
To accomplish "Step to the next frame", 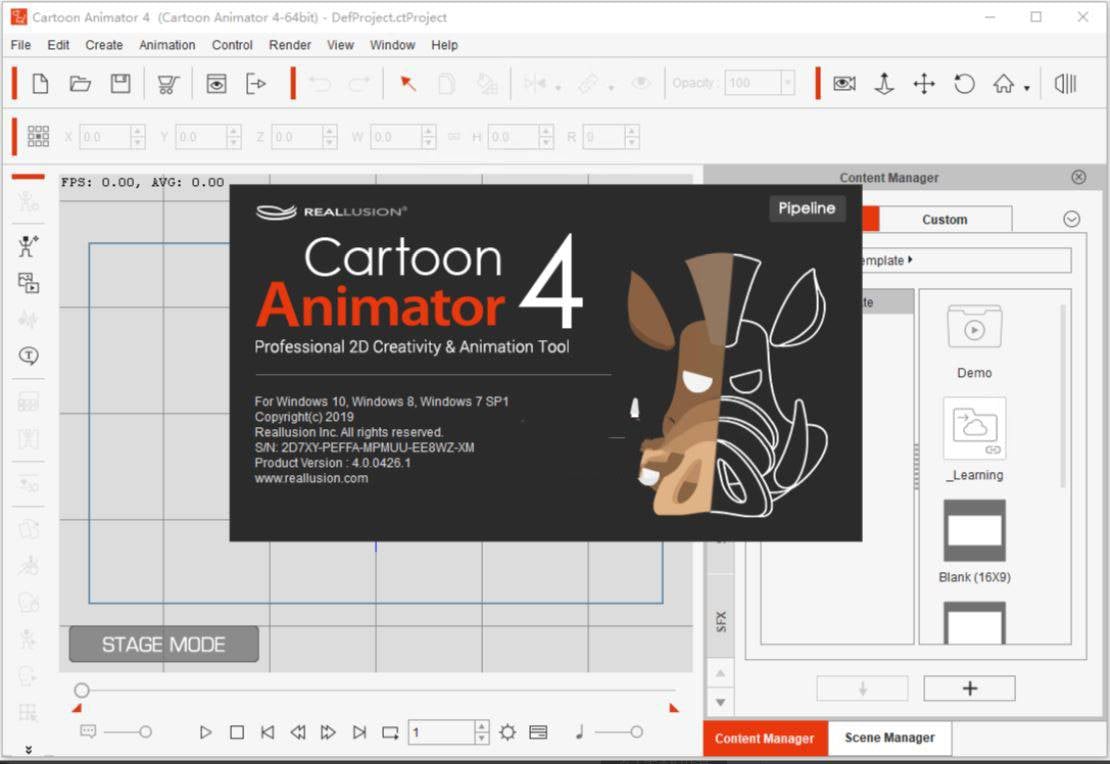I will click(328, 732).
